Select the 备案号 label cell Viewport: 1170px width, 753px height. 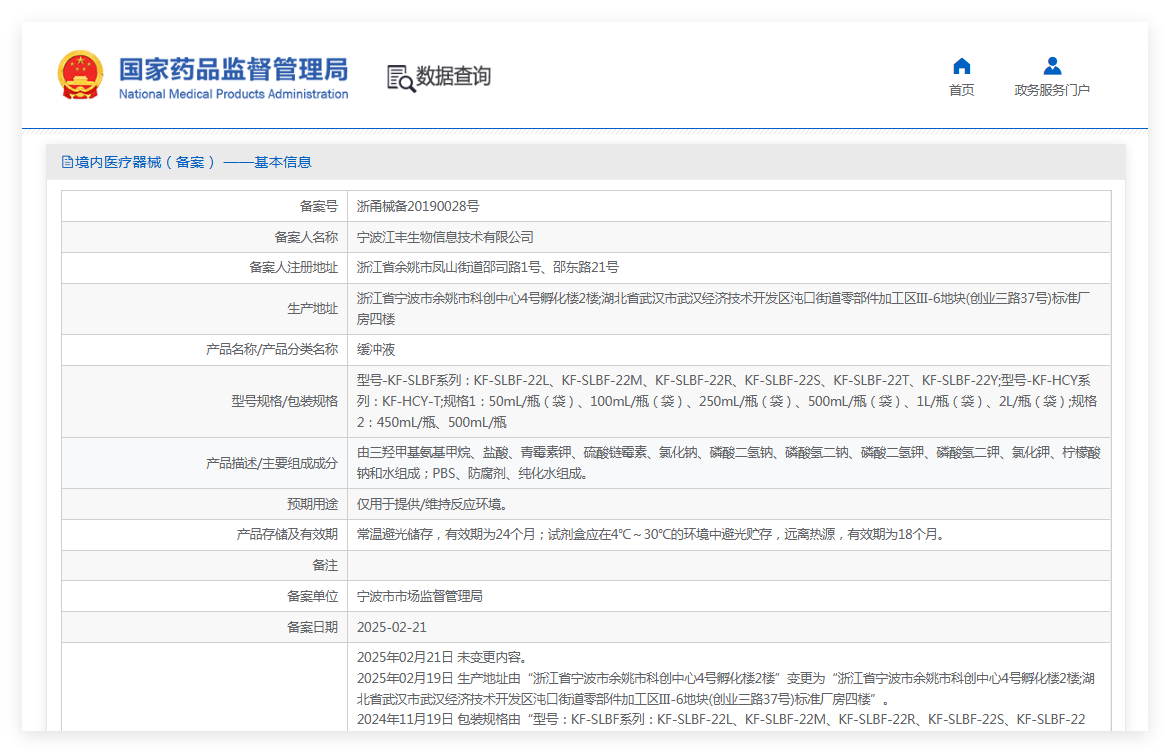point(204,206)
